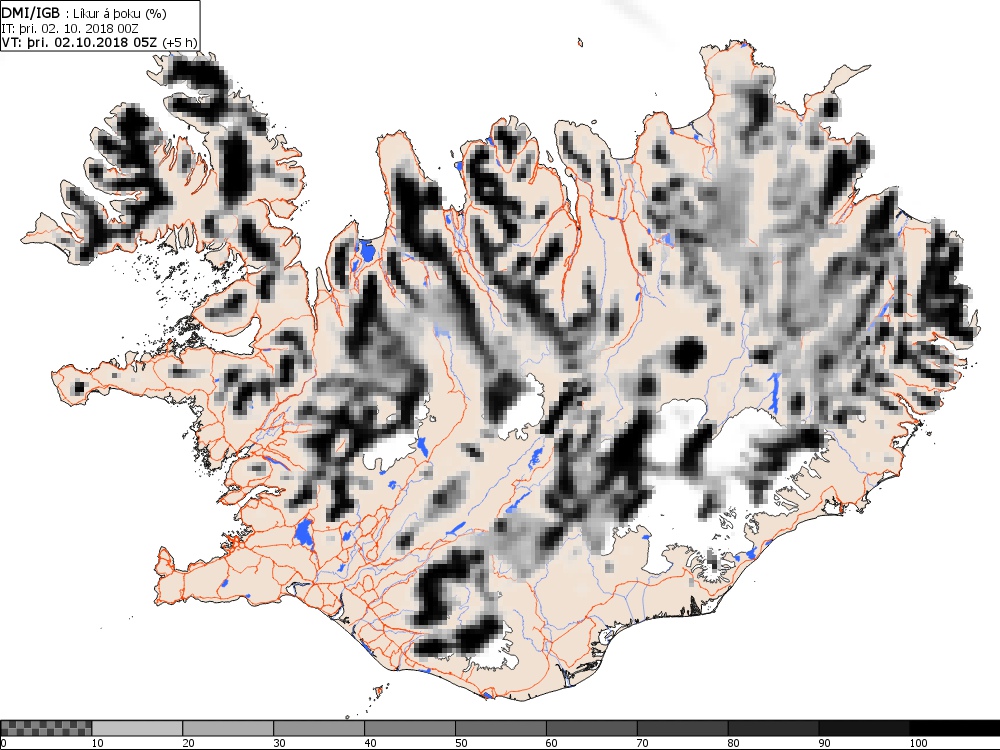Screen dimensions: 1000x750
Task: Click the legend label '100'
Action: (x=918, y=743)
